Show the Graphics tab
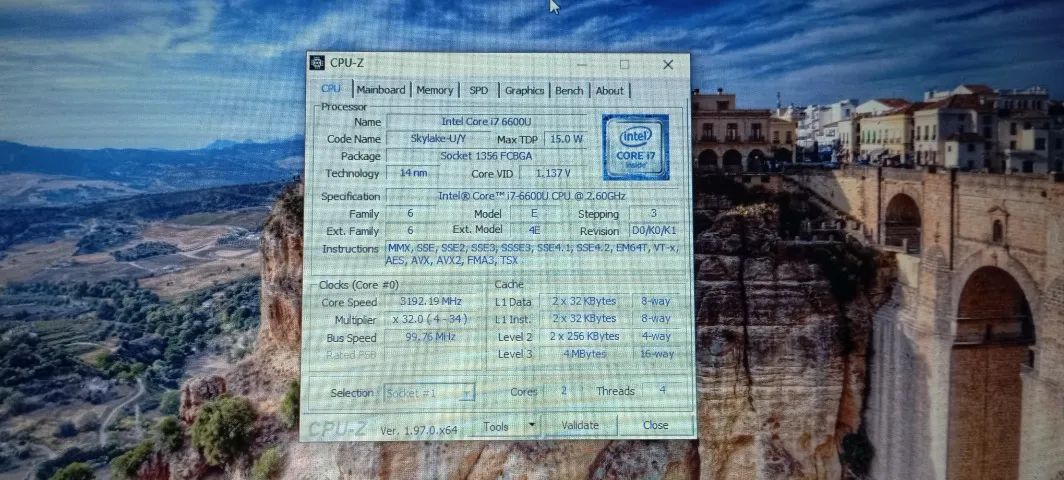This screenshot has height=480, width=1064. (x=524, y=90)
